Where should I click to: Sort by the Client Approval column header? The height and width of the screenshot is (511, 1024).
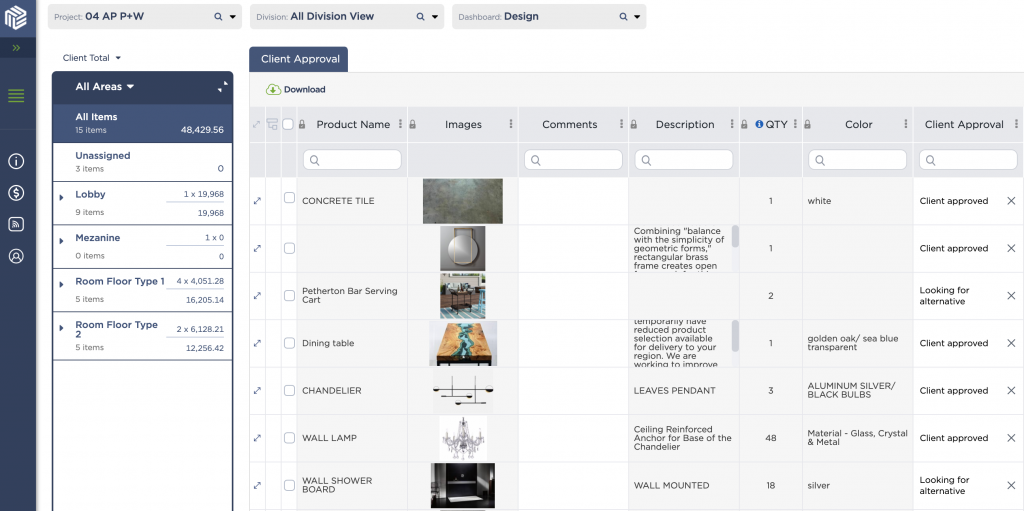point(964,124)
